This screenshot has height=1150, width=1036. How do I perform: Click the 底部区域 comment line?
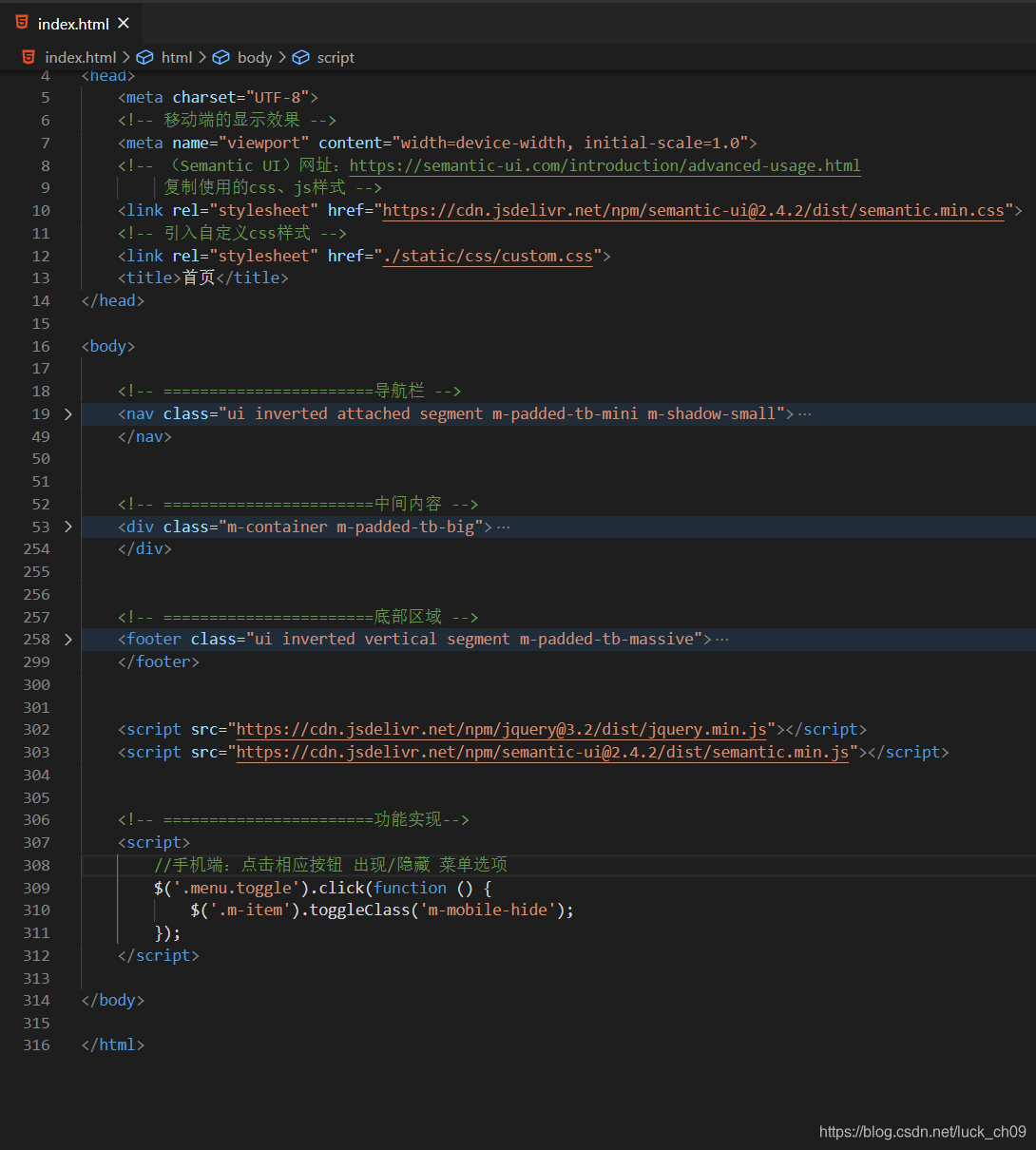[x=298, y=617]
